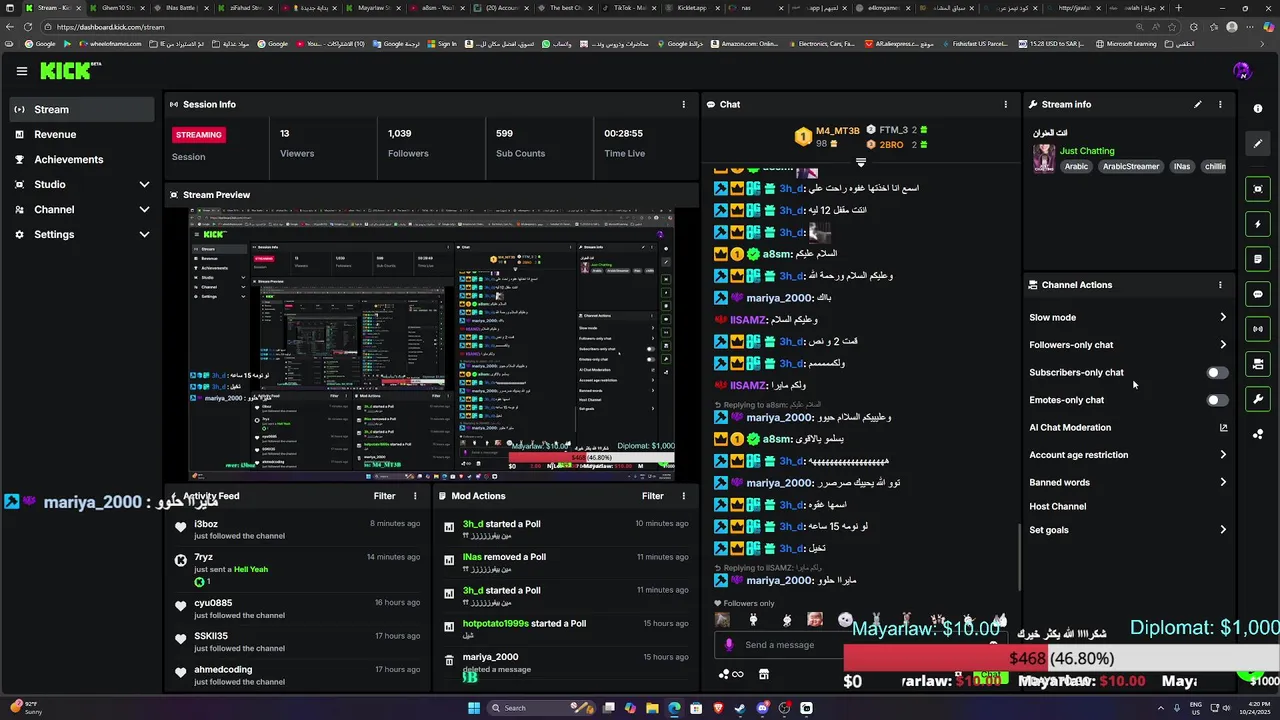The height and width of the screenshot is (720, 1280).
Task: Switch to the TikTok browser tab
Action: click(x=628, y=8)
